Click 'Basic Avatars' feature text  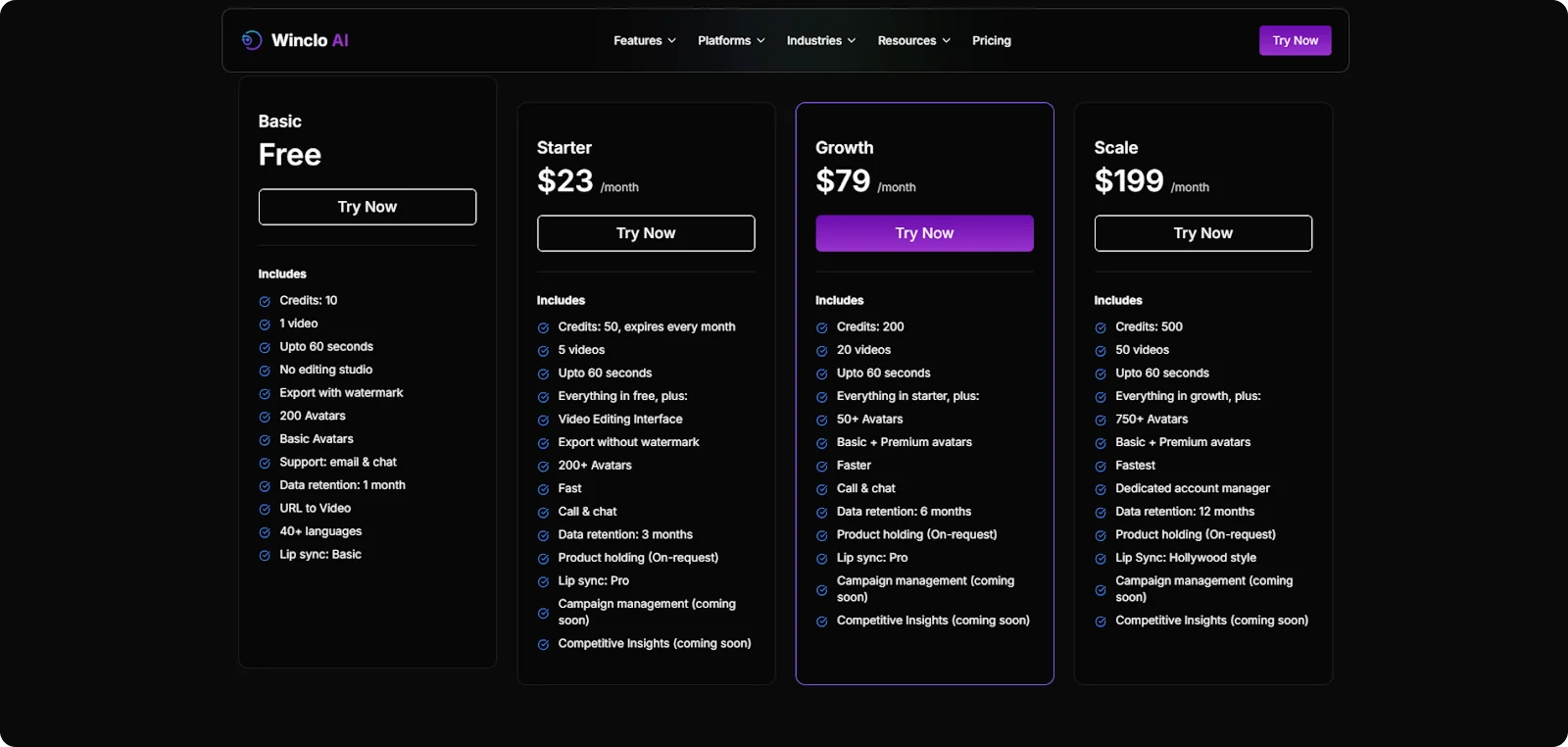(x=317, y=439)
